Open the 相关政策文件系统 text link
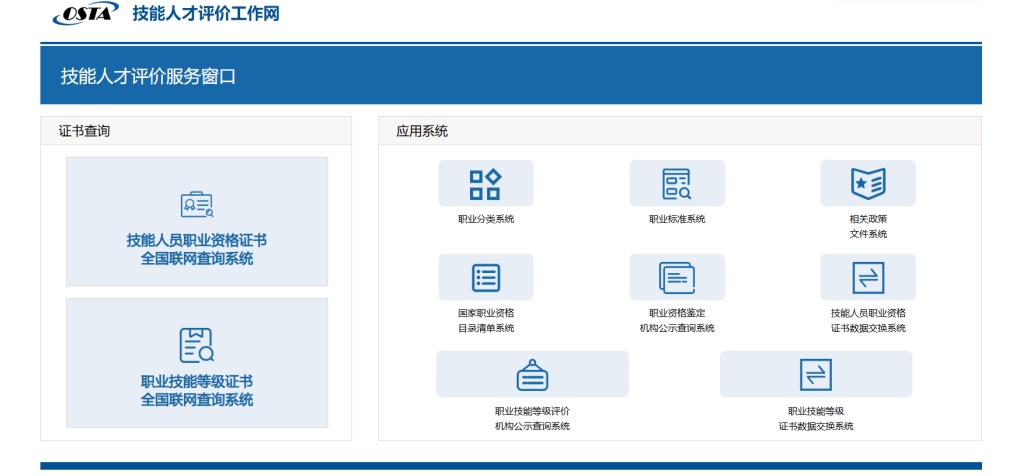 pyautogui.click(x=867, y=226)
